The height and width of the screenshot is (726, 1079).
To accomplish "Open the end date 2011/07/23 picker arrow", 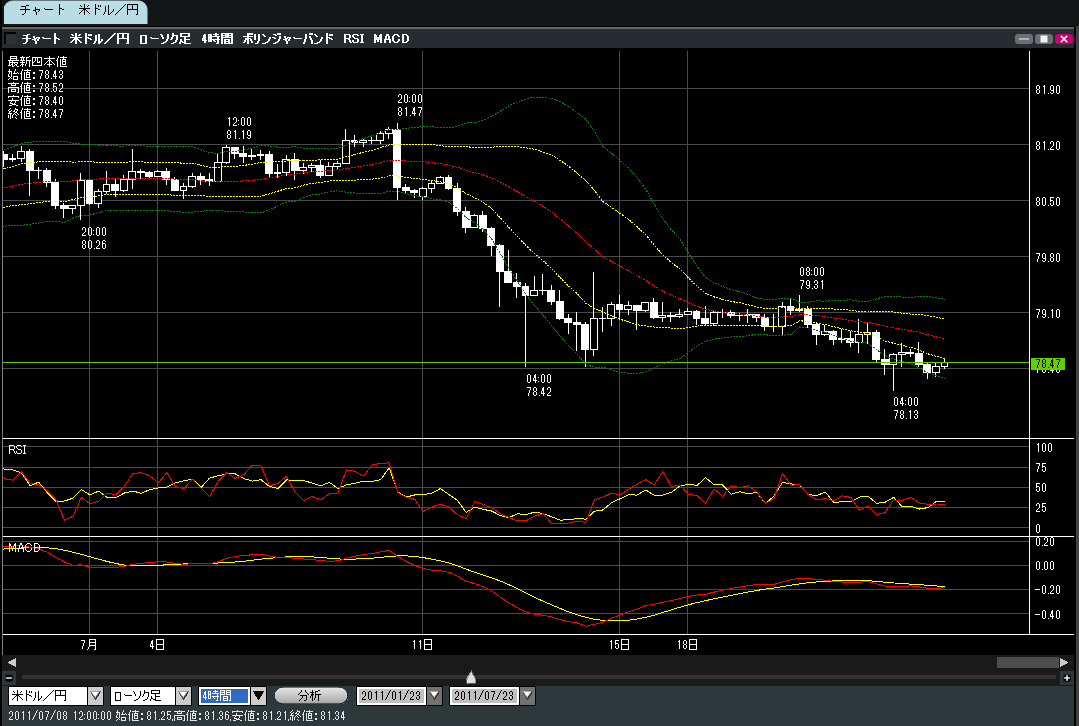I will pos(528,695).
